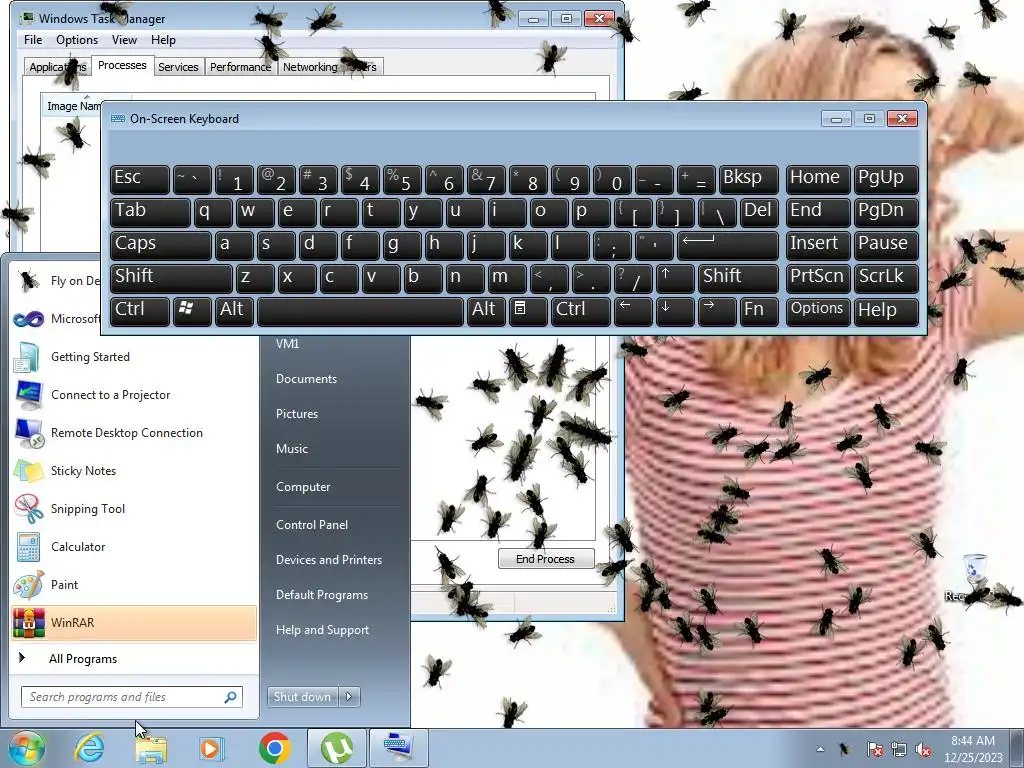Open Internet Explorer from the taskbar
1024x768 pixels.
tap(89, 748)
